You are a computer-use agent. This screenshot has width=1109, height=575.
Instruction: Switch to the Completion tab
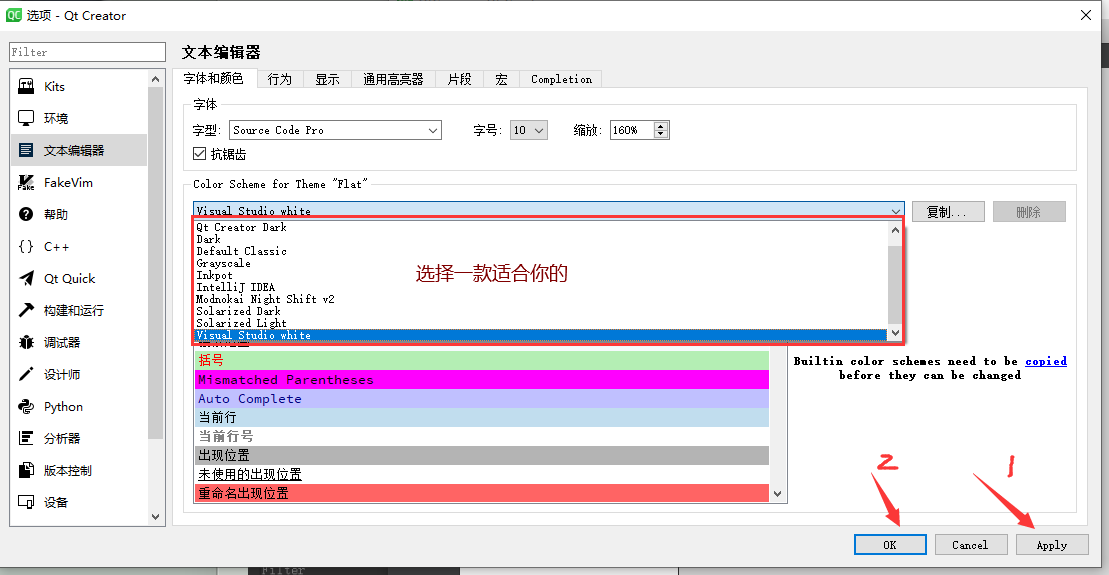561,79
